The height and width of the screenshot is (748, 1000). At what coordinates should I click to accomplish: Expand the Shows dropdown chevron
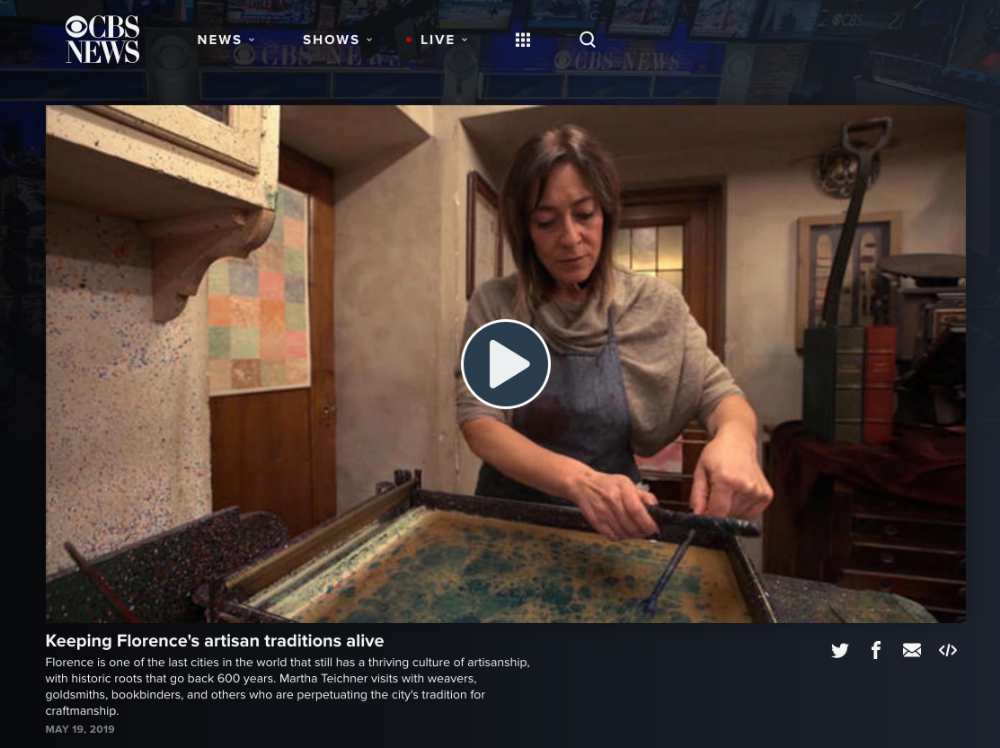tap(369, 40)
